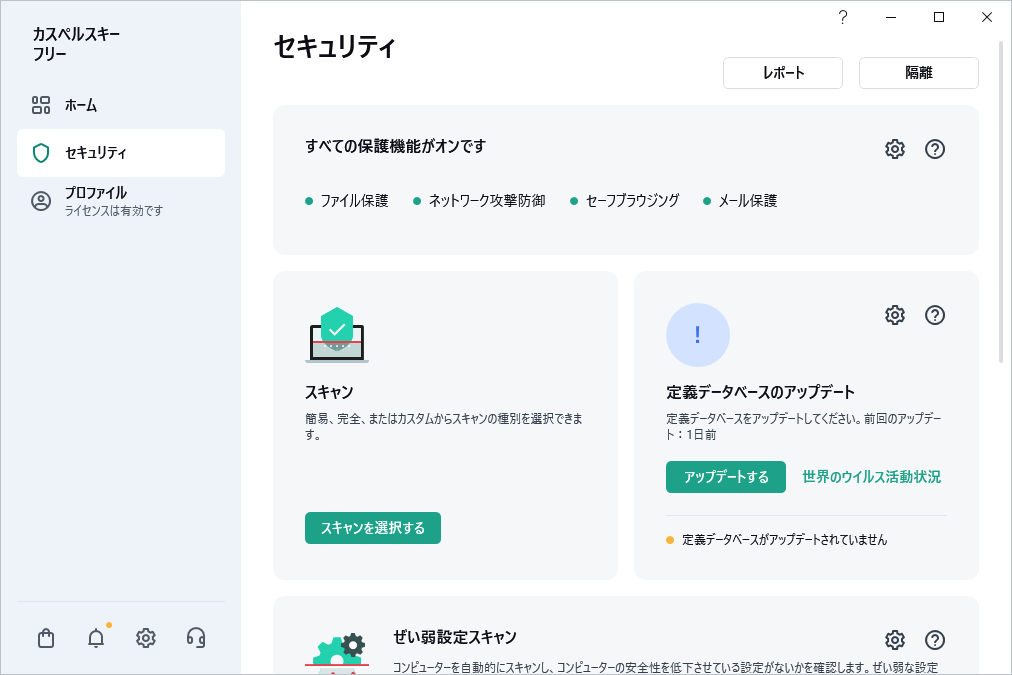
Task: Open protection features settings gear
Action: (895, 149)
